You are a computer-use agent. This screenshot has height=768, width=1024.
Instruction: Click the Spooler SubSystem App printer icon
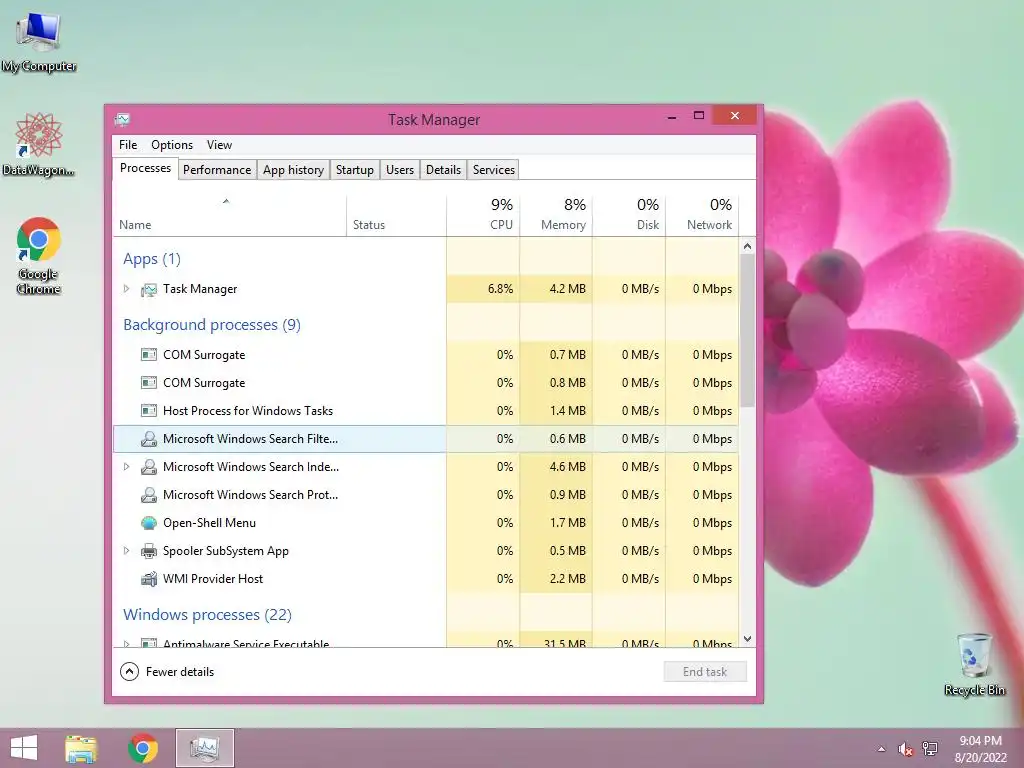pos(149,551)
